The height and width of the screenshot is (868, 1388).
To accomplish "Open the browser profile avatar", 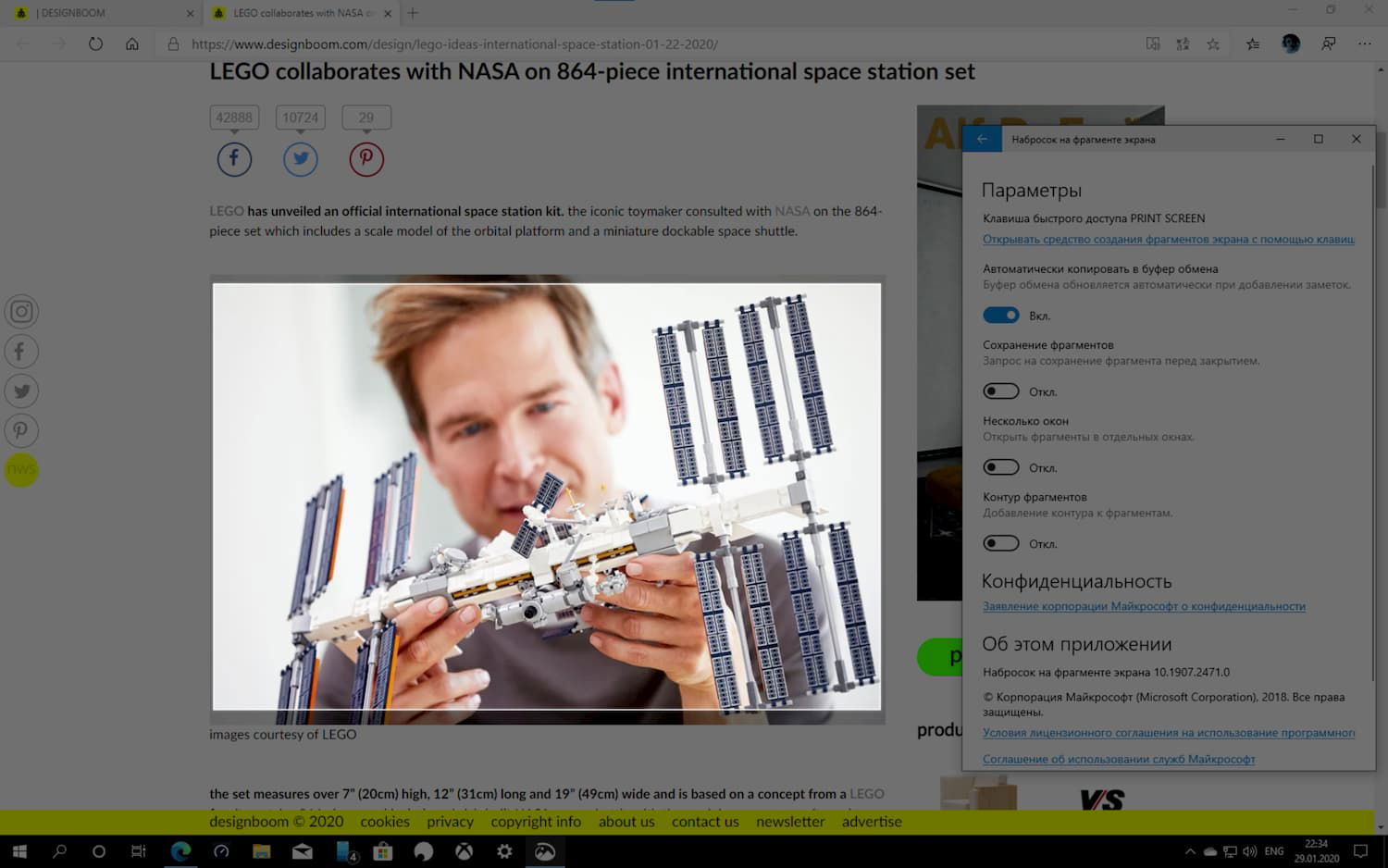I will pyautogui.click(x=1291, y=43).
